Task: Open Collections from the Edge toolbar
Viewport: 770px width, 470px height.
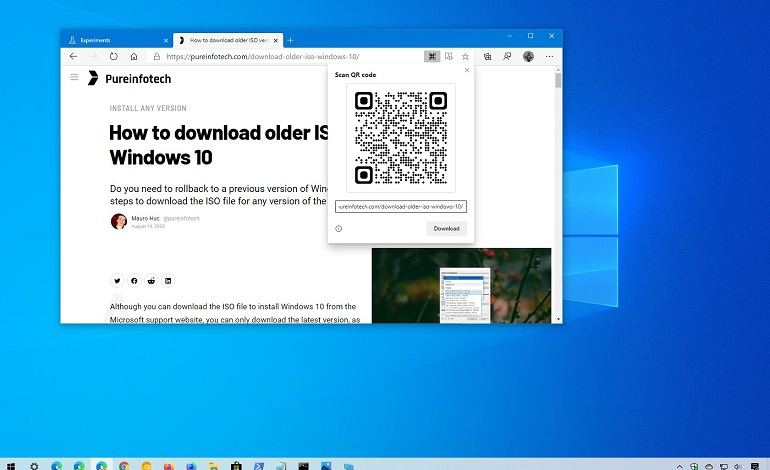Action: pos(487,56)
